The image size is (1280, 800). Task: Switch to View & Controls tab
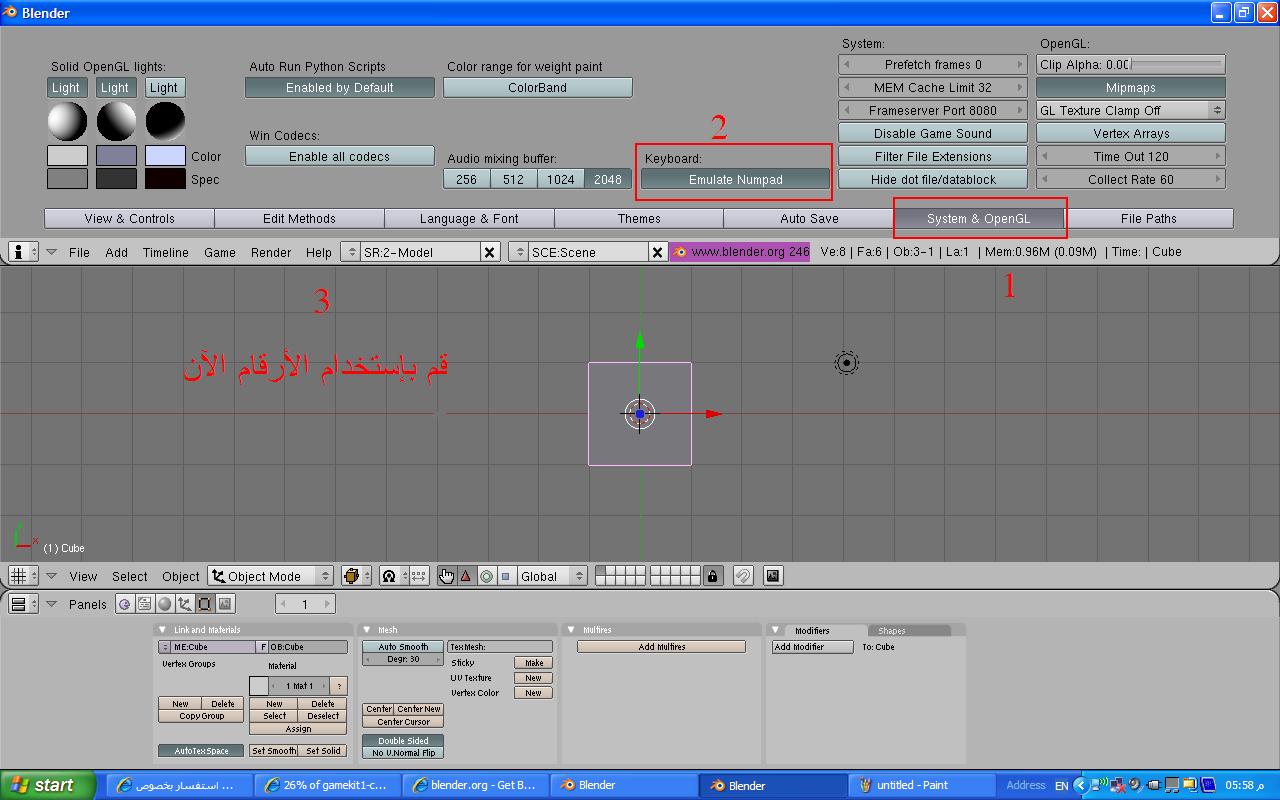click(x=129, y=219)
